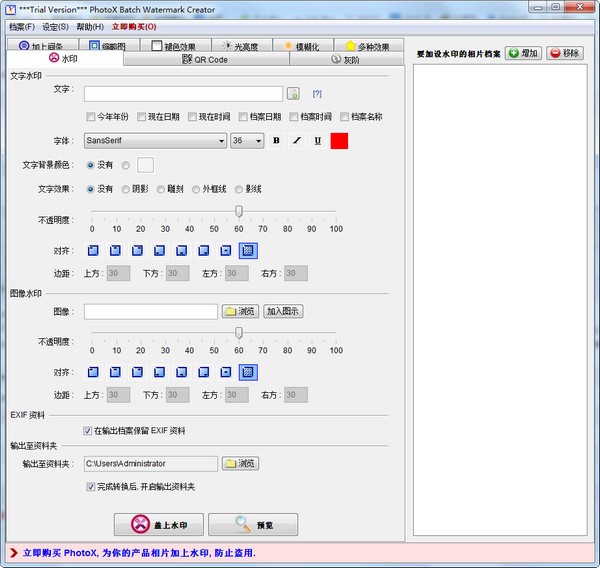The width and height of the screenshot is (600, 568).
Task: Open the 设定(S) menu
Action: point(55,26)
